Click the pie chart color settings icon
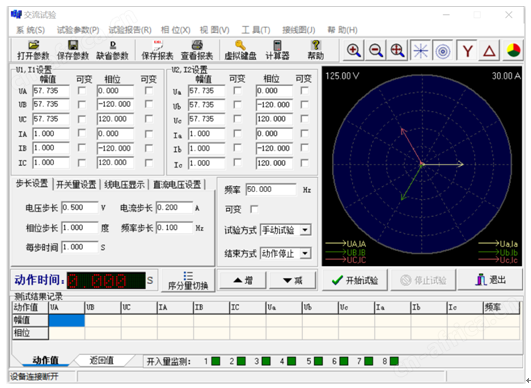 pos(513,51)
